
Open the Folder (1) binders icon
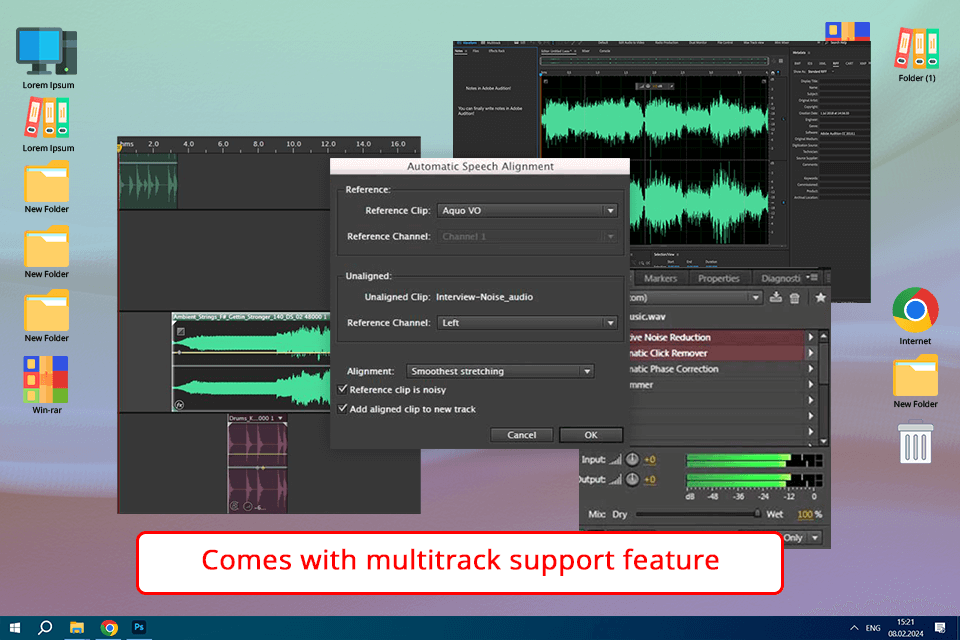click(917, 48)
